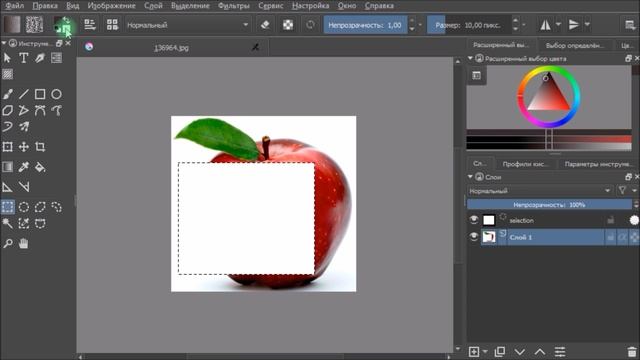Screen dimensions: 640x360
Task: Open the Слой menu
Action: 153,6
